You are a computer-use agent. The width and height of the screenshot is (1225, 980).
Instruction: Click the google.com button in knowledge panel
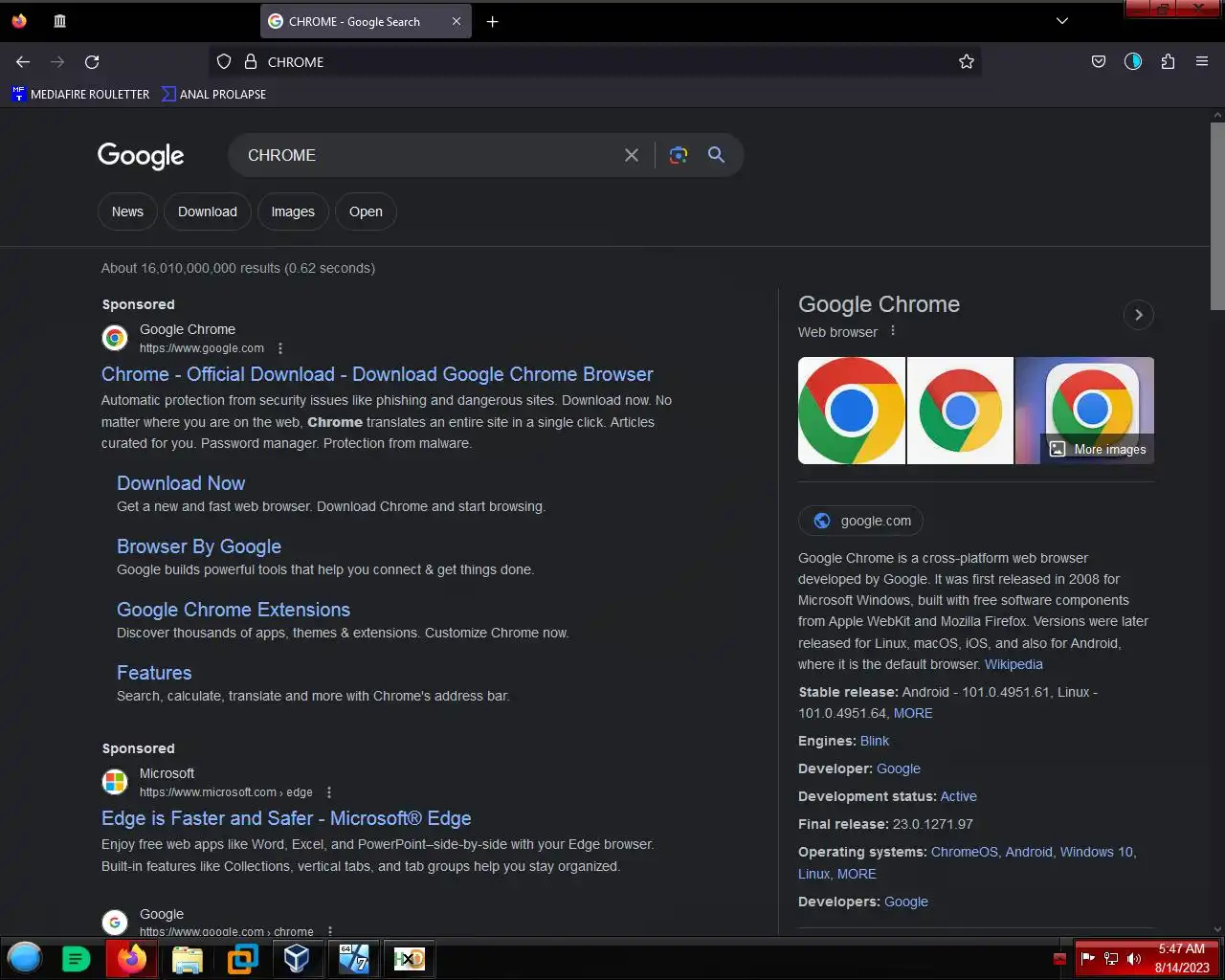tap(860, 521)
